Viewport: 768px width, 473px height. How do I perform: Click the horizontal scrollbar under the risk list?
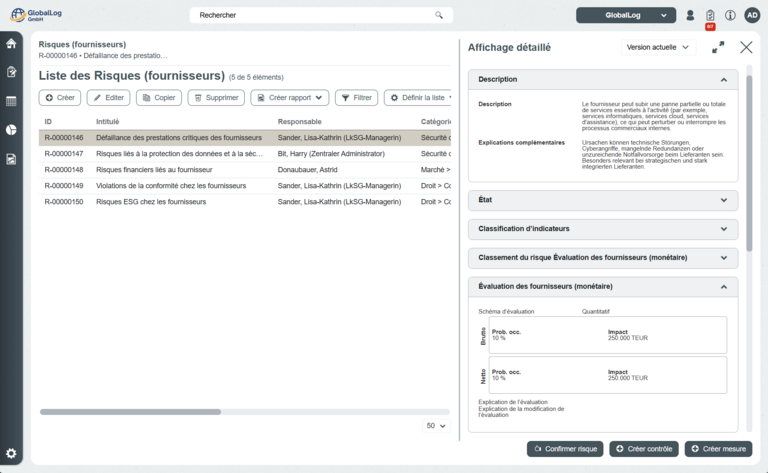[x=130, y=411]
